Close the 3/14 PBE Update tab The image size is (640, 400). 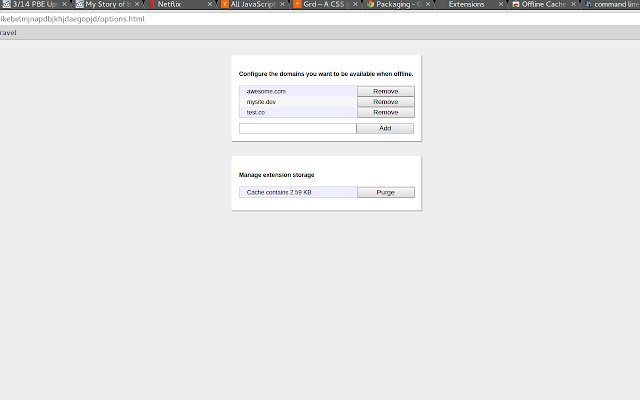point(64,4)
